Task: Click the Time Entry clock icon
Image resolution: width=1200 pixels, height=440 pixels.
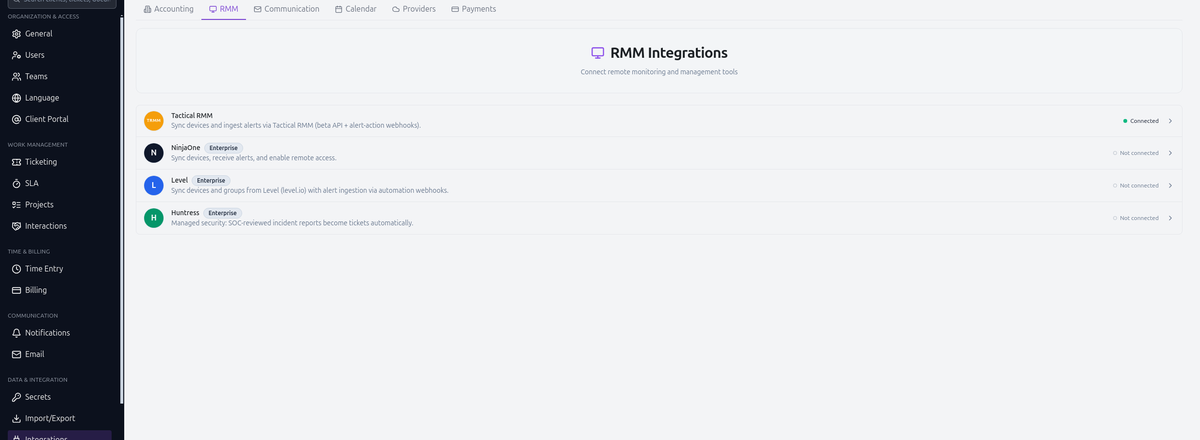Action: tap(16, 269)
